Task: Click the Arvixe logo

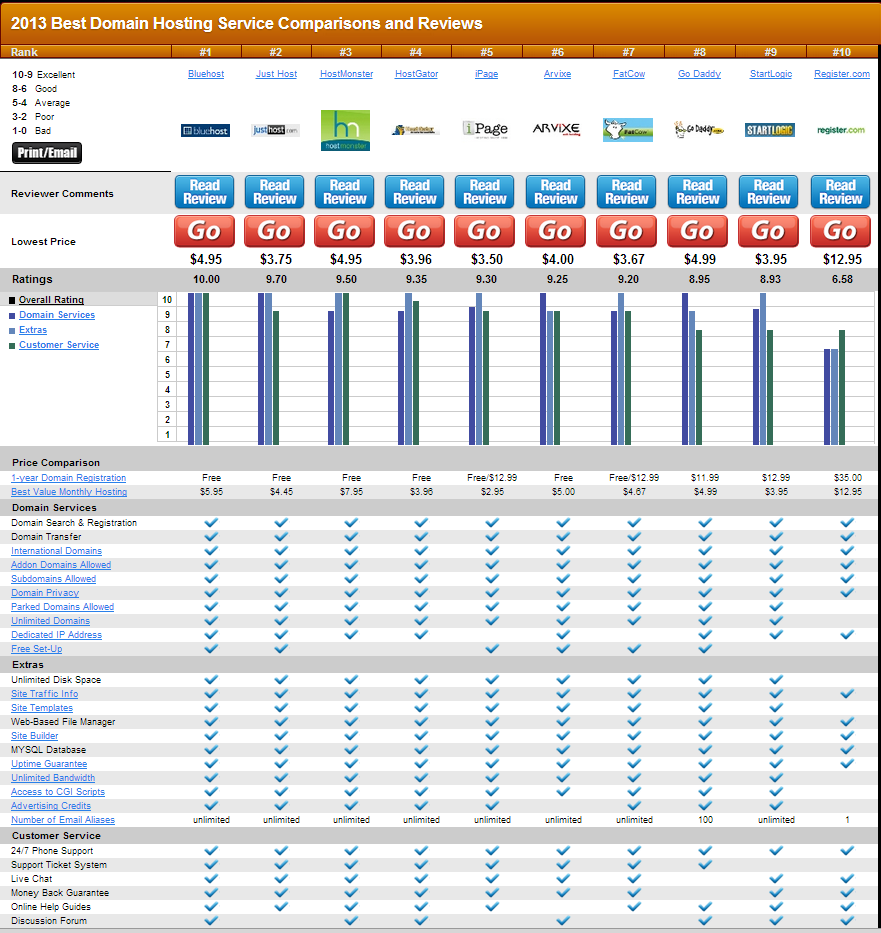Action: [x=556, y=129]
